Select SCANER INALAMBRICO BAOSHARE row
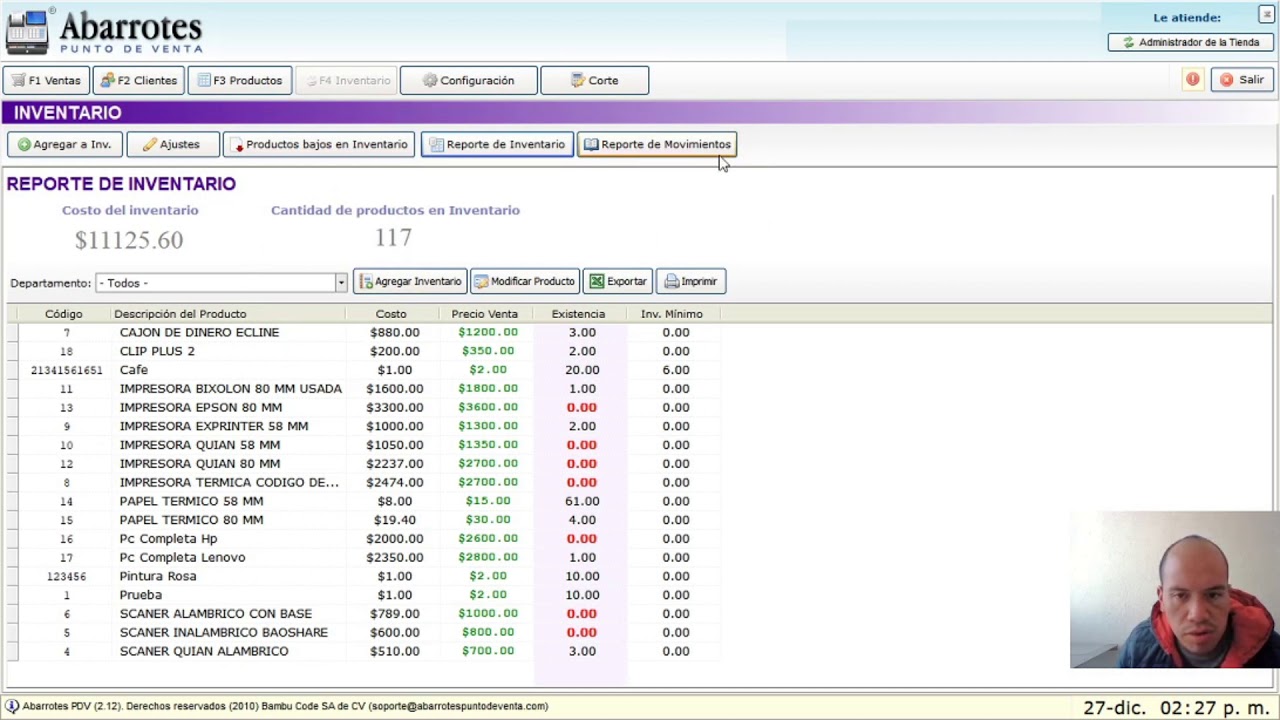 point(362,632)
